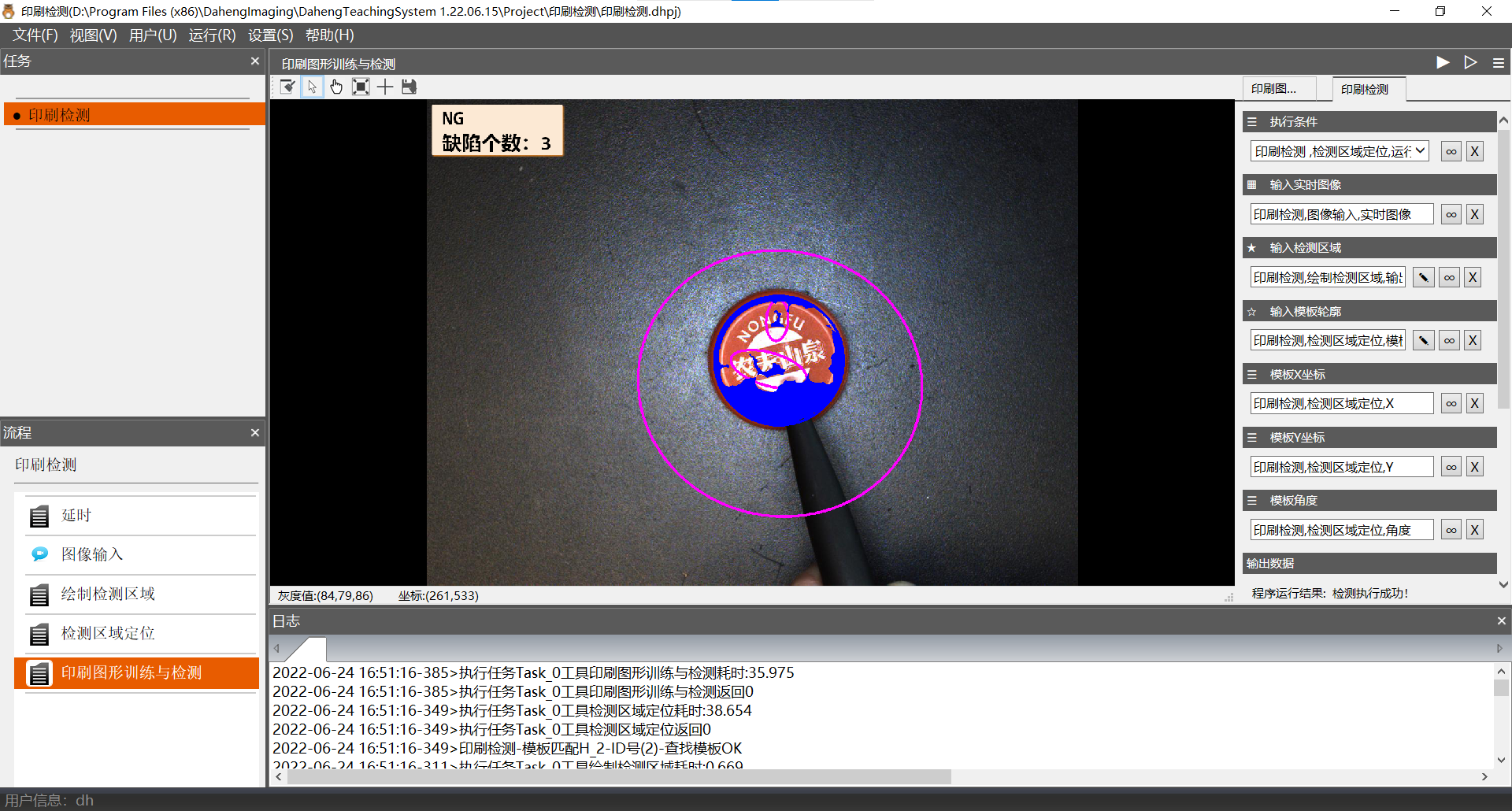Open the 视图(V) menu

[x=93, y=35]
